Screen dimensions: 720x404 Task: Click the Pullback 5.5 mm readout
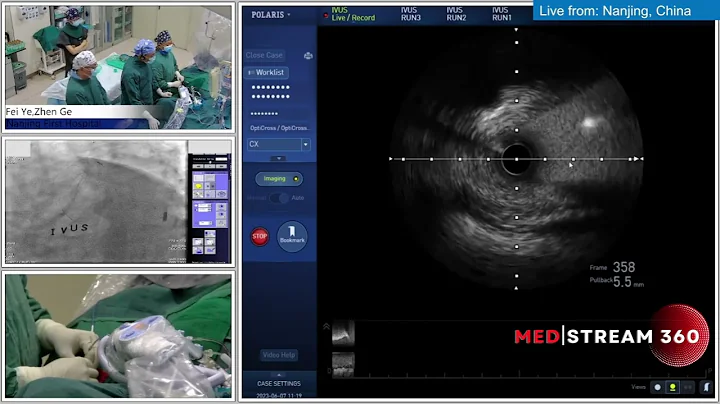point(617,281)
